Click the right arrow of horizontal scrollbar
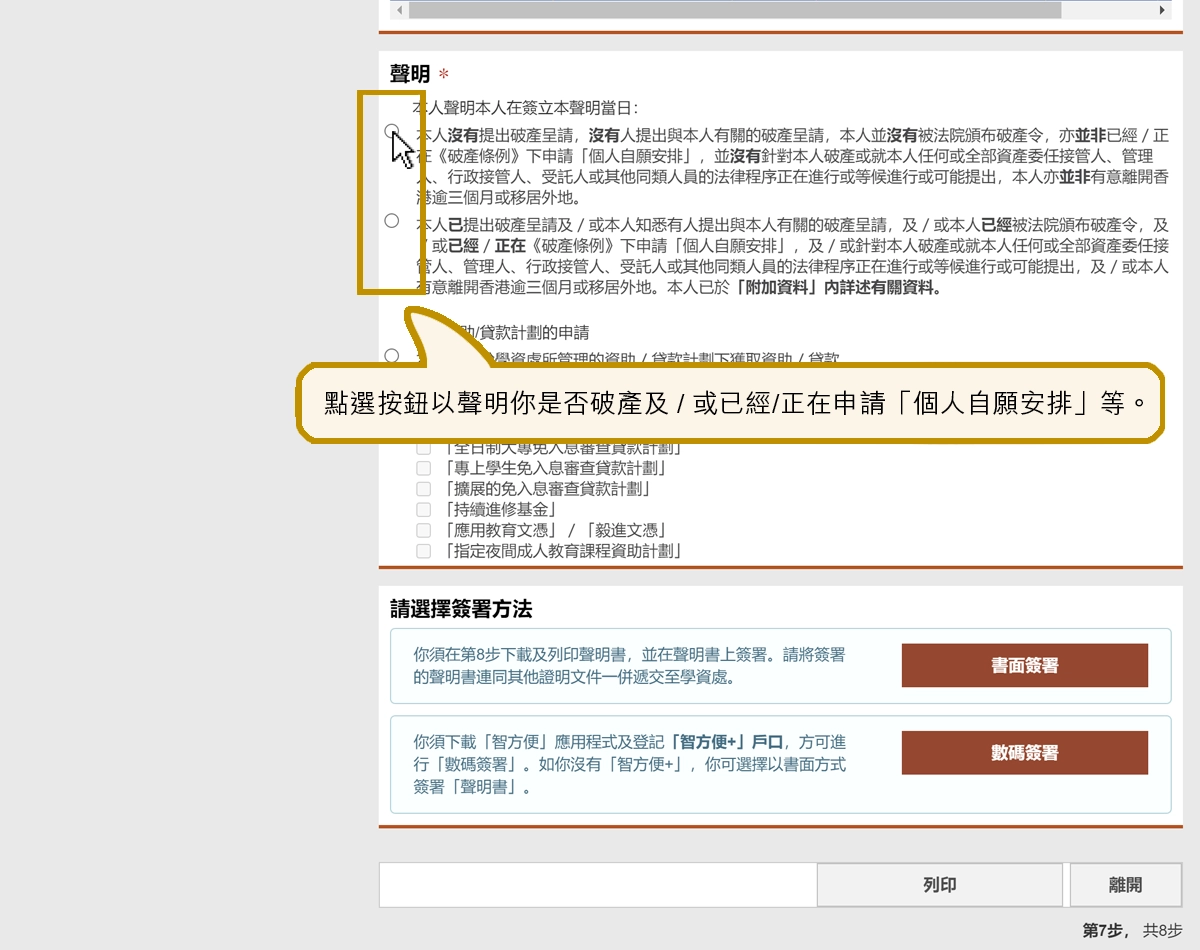 (1162, 10)
